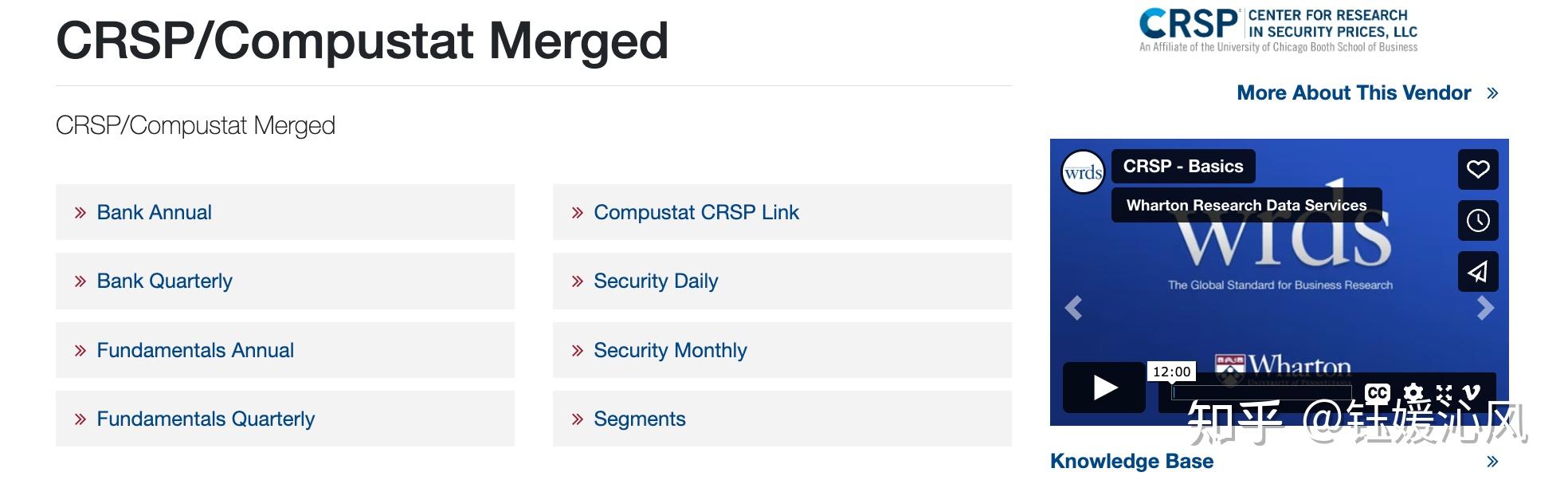The image size is (1568, 488).
Task: Play the CRSP - Basics video
Action: coord(1104,388)
